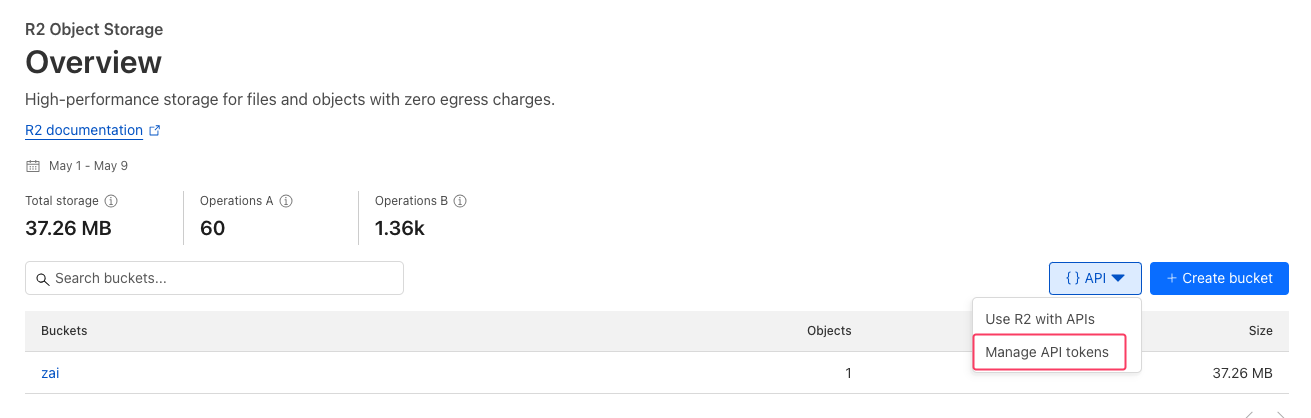This screenshot has width=1311, height=418.
Task: Click the calendar icon next to date range
Action: 33,166
